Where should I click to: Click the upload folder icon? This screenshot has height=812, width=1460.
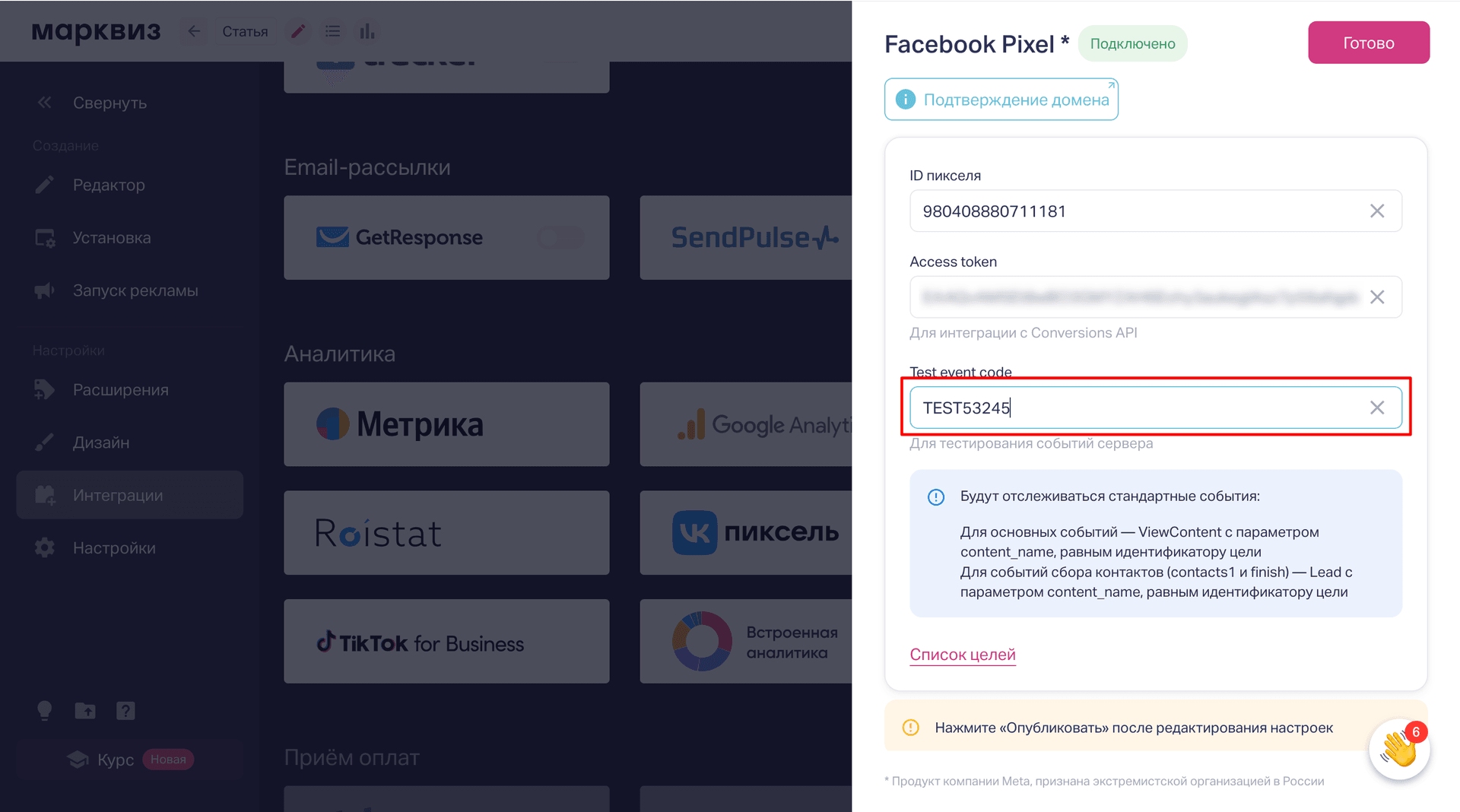tap(85, 711)
